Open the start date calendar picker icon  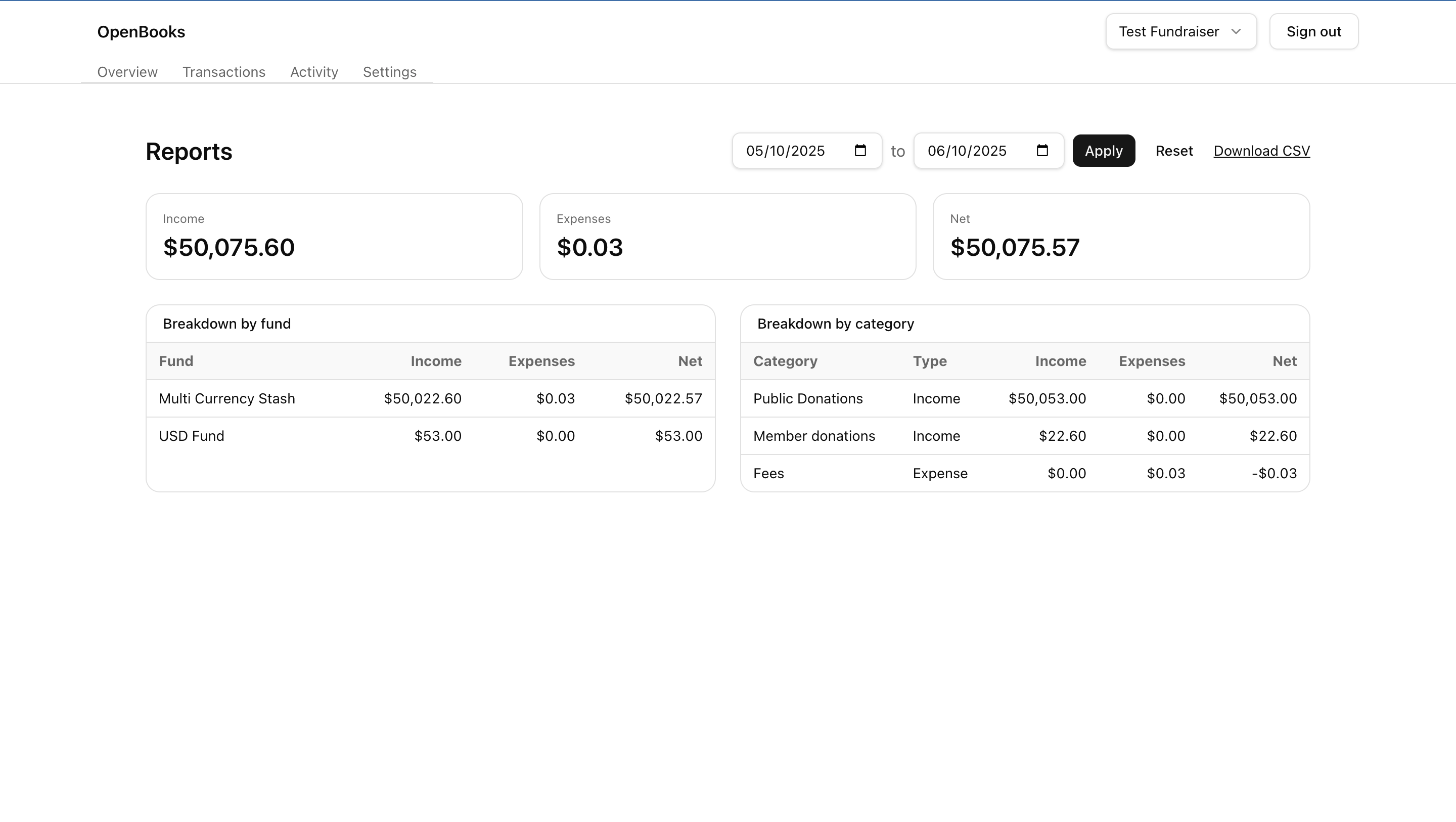coord(860,150)
